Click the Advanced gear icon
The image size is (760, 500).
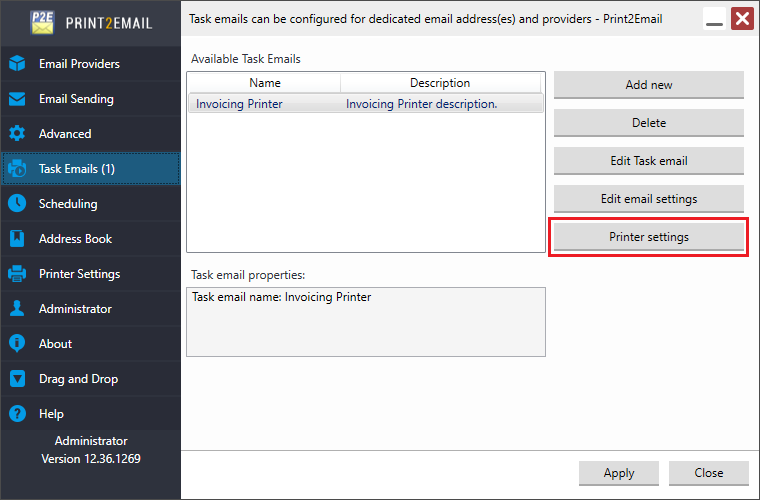click(x=17, y=134)
